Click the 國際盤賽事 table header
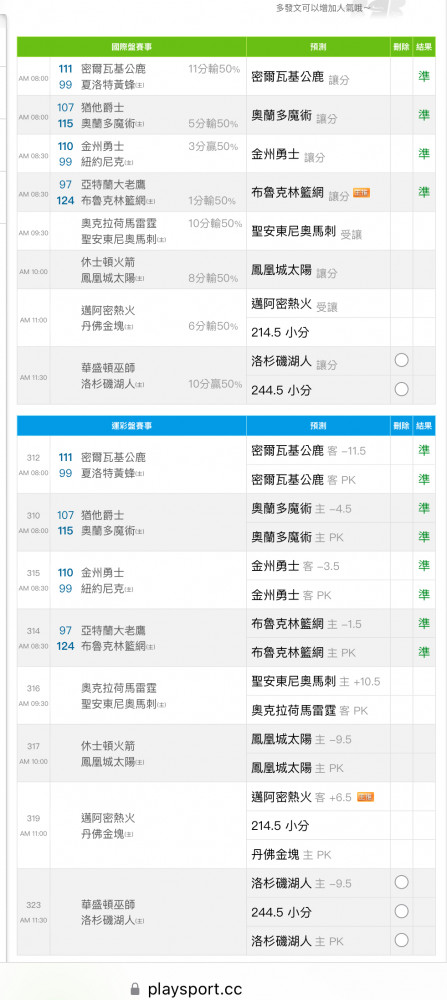Screen dimensions: 447x1000 tap(131, 47)
